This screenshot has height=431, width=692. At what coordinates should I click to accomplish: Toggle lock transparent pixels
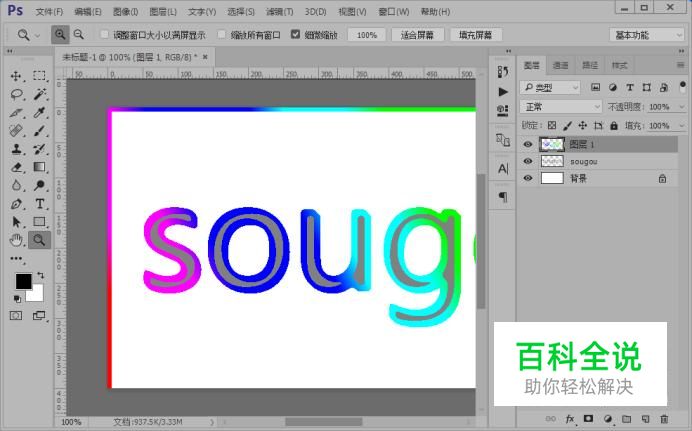point(552,126)
